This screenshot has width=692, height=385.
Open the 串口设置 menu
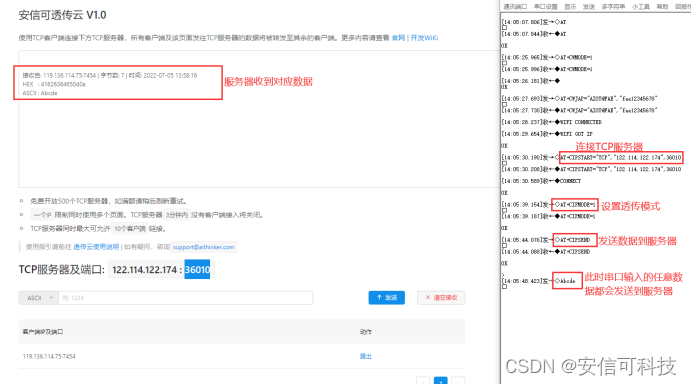[545, 7]
